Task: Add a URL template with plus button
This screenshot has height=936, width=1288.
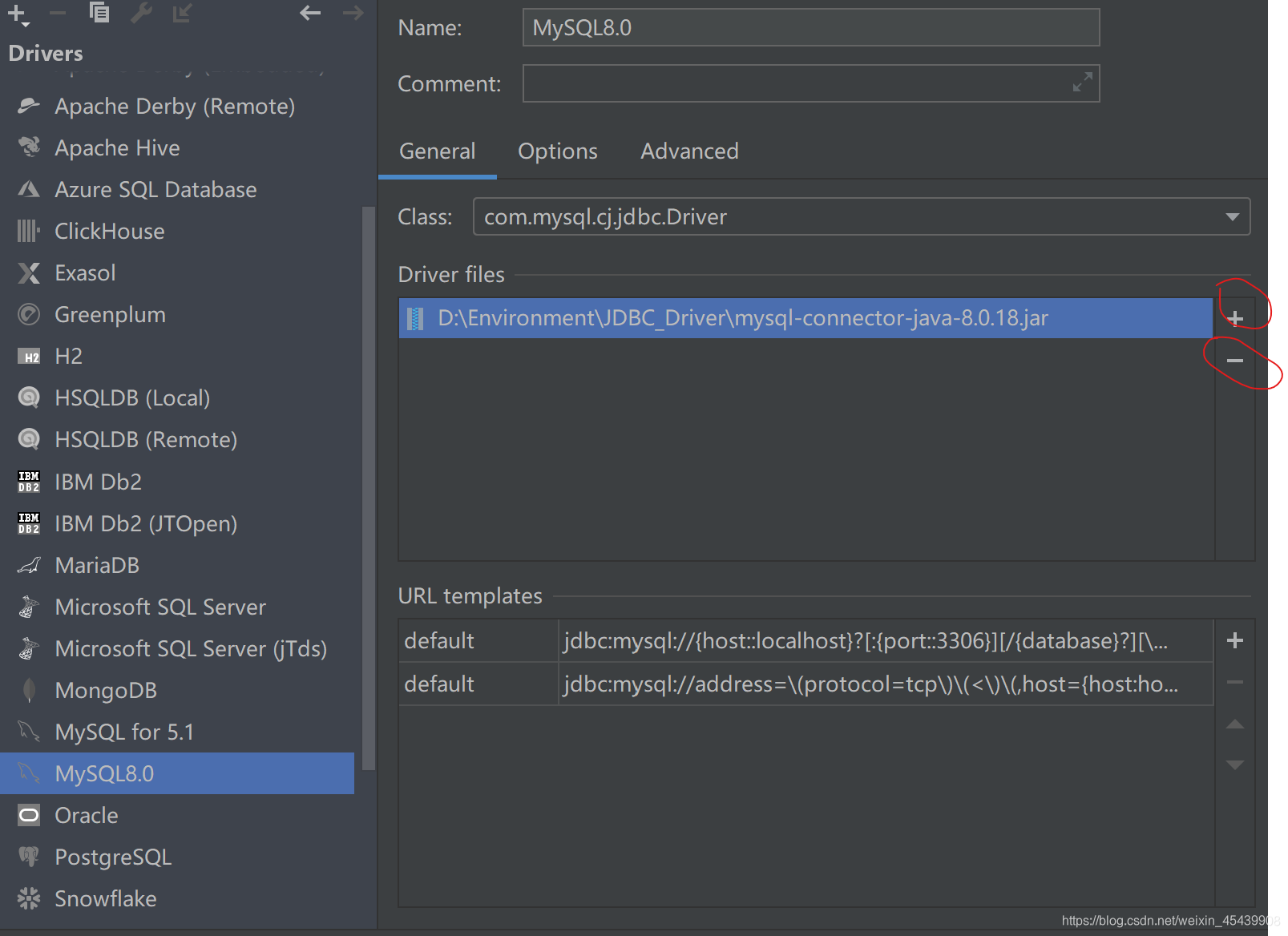Action: (x=1235, y=640)
